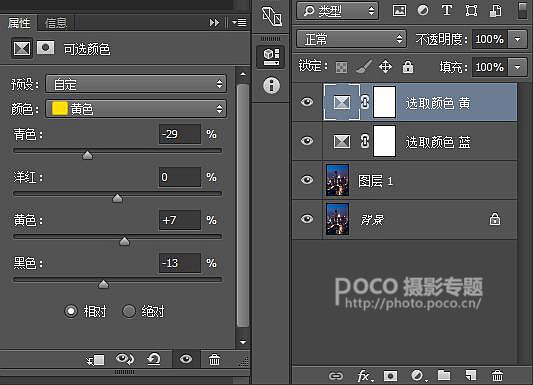Click the 青色 slider handle
The image size is (533, 385).
coord(87,155)
